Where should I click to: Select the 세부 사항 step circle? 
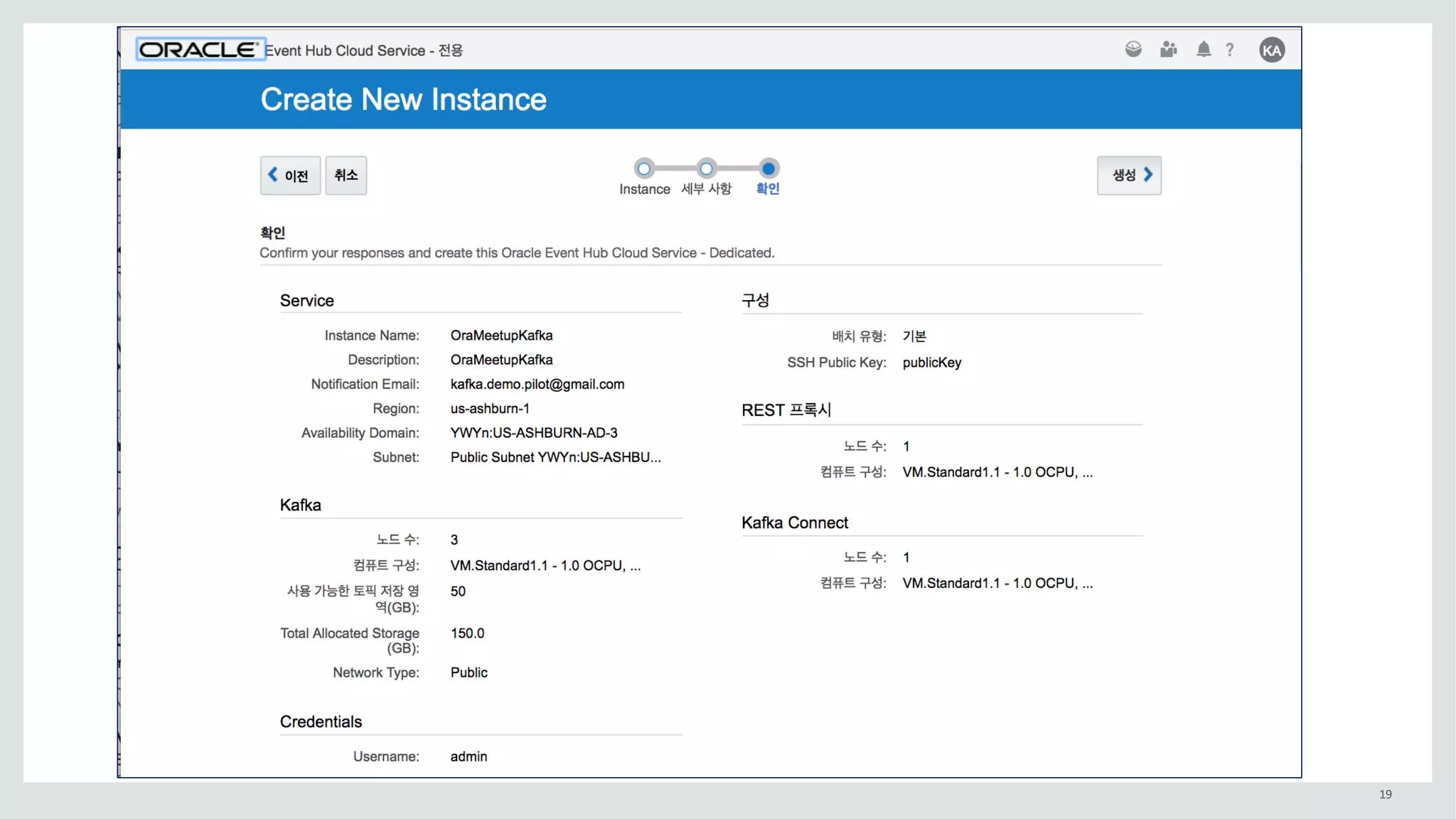(705, 168)
